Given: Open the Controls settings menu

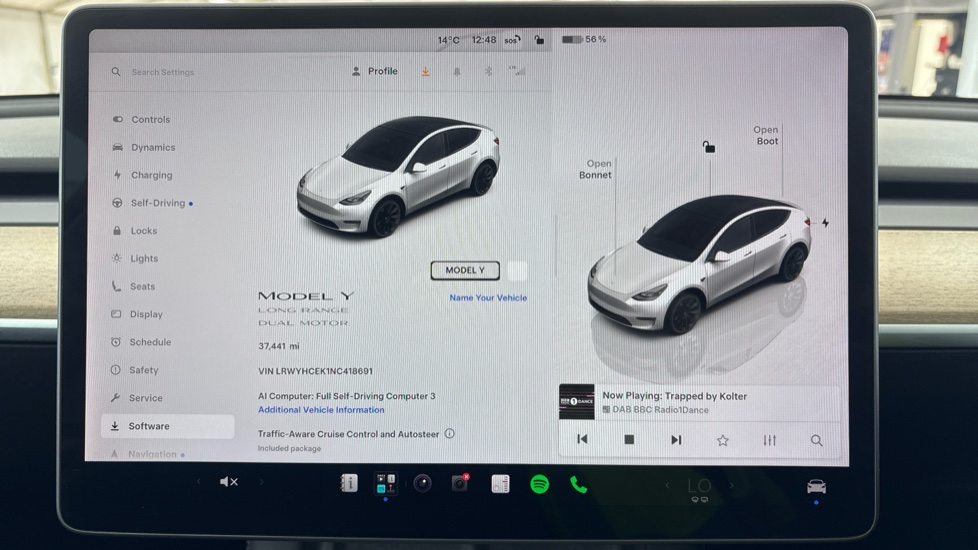Looking at the screenshot, I should coord(150,119).
